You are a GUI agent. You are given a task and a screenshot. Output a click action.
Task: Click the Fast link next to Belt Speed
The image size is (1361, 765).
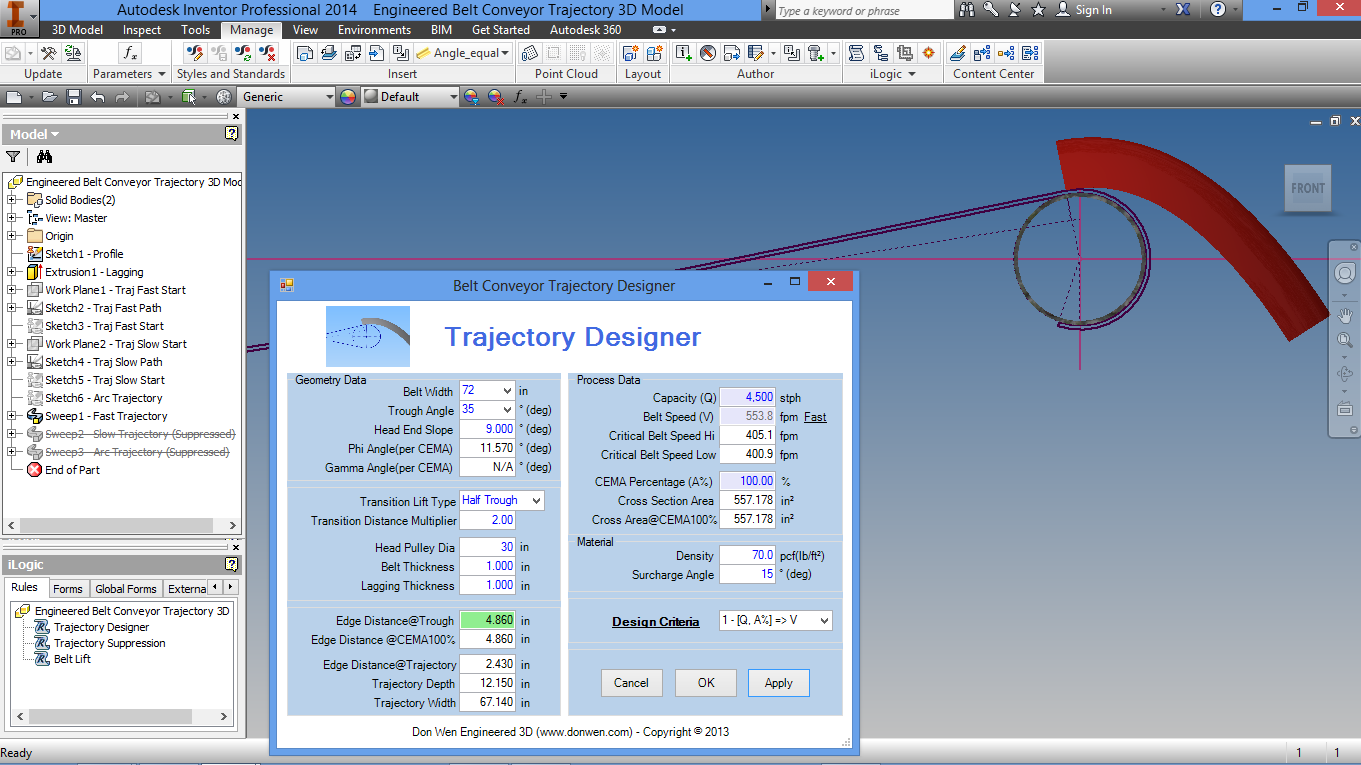815,417
